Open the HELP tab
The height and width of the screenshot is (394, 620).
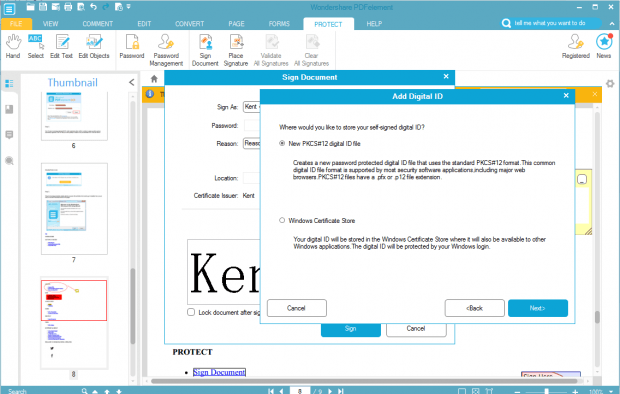point(374,24)
